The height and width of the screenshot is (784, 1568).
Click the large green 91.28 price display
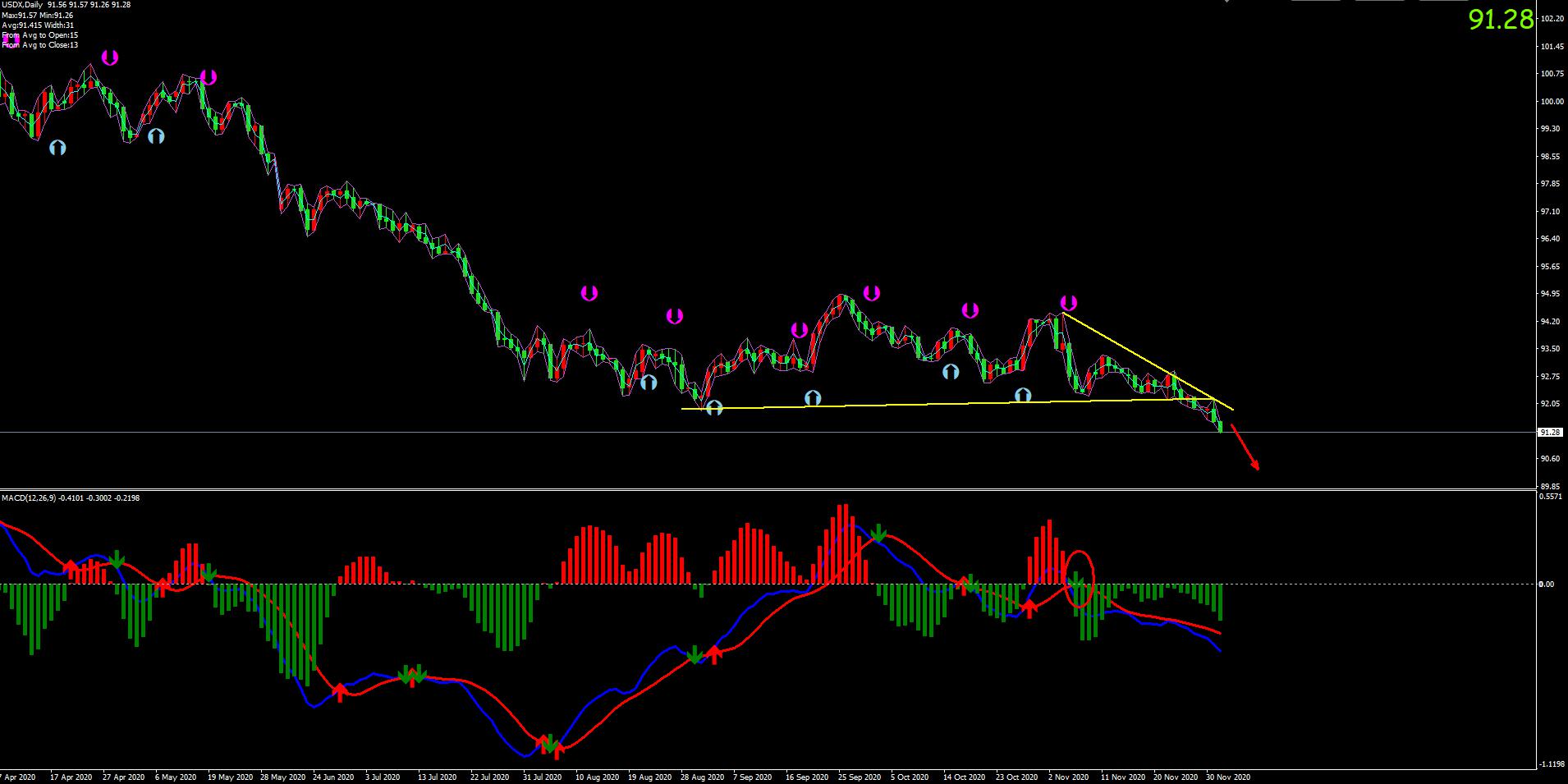coord(1500,20)
